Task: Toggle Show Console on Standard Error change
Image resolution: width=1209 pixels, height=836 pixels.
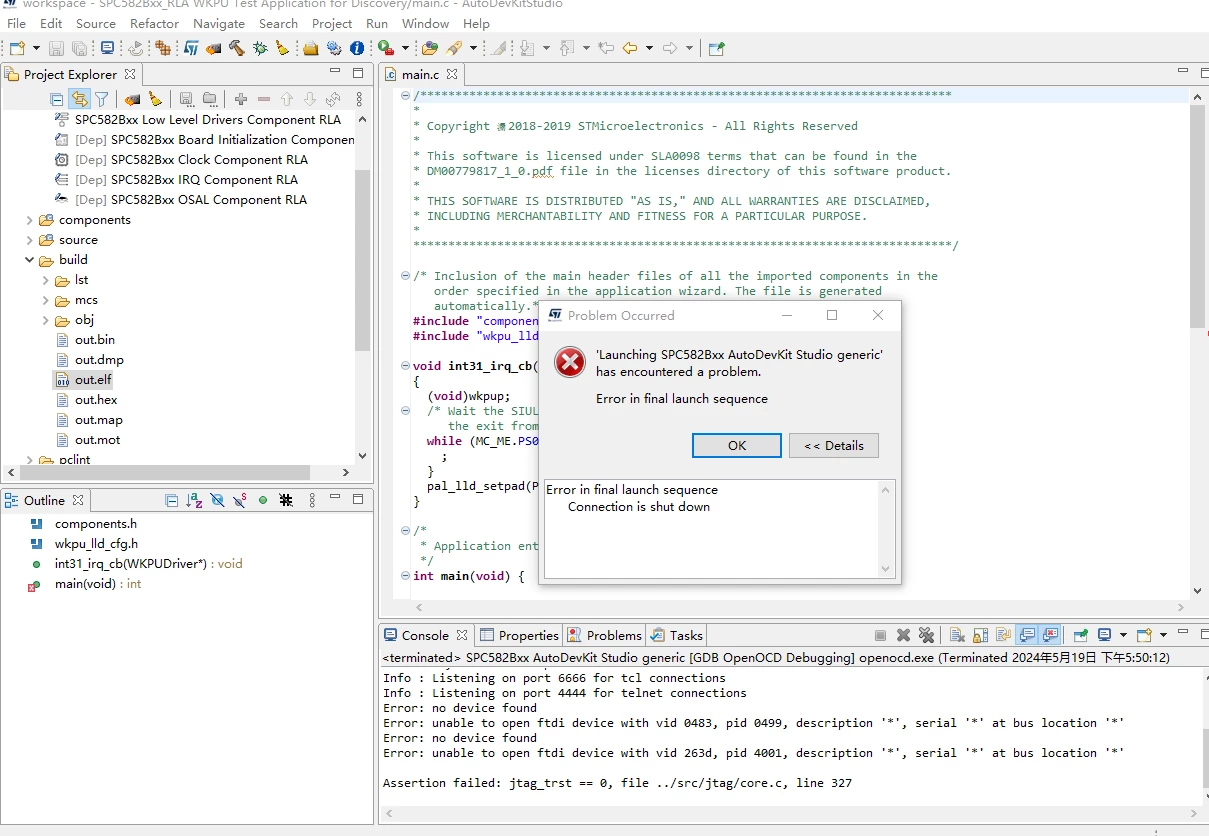Action: click(x=1051, y=635)
